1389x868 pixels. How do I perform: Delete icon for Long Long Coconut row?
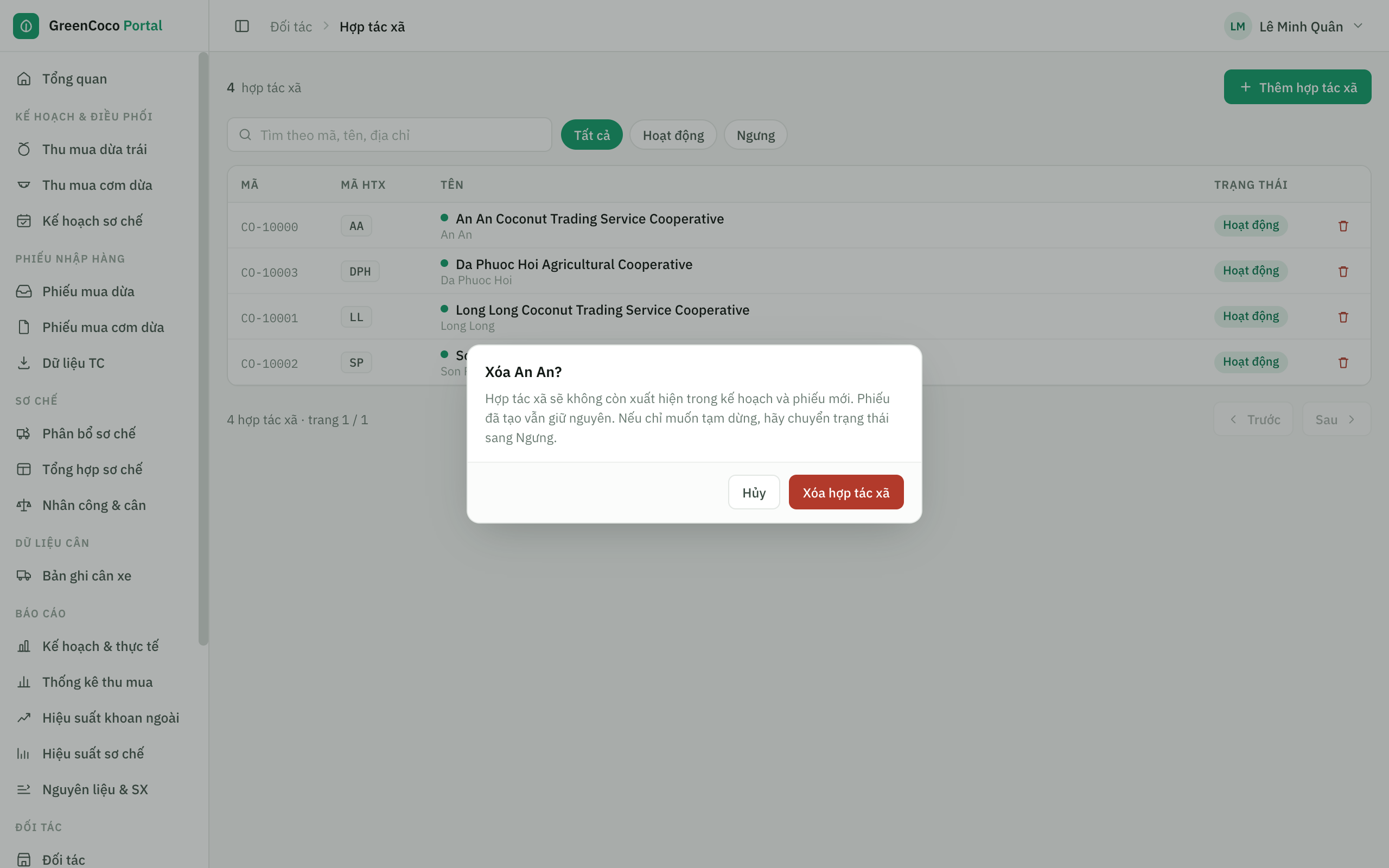(x=1343, y=317)
